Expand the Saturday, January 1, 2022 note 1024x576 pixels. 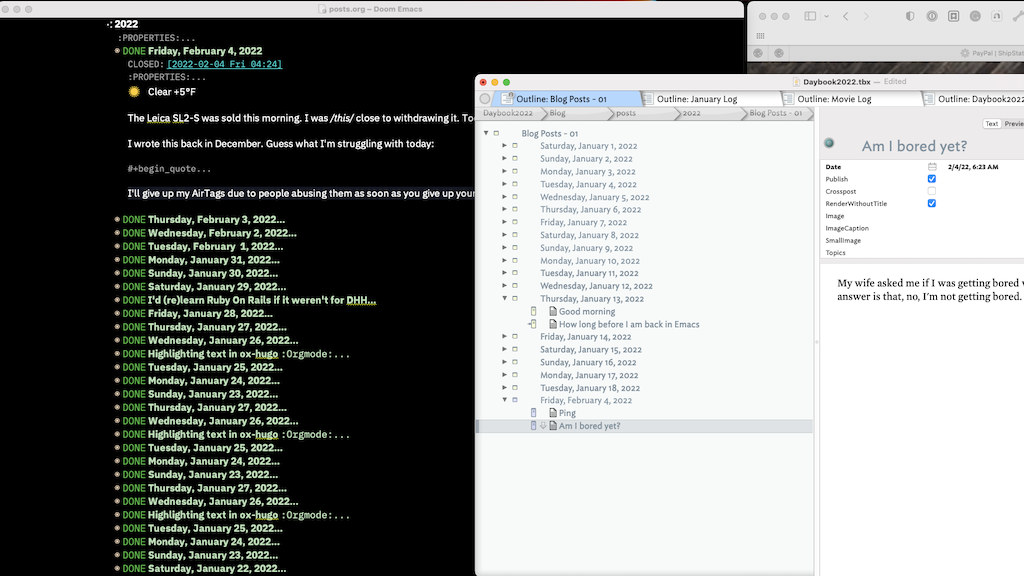point(505,146)
